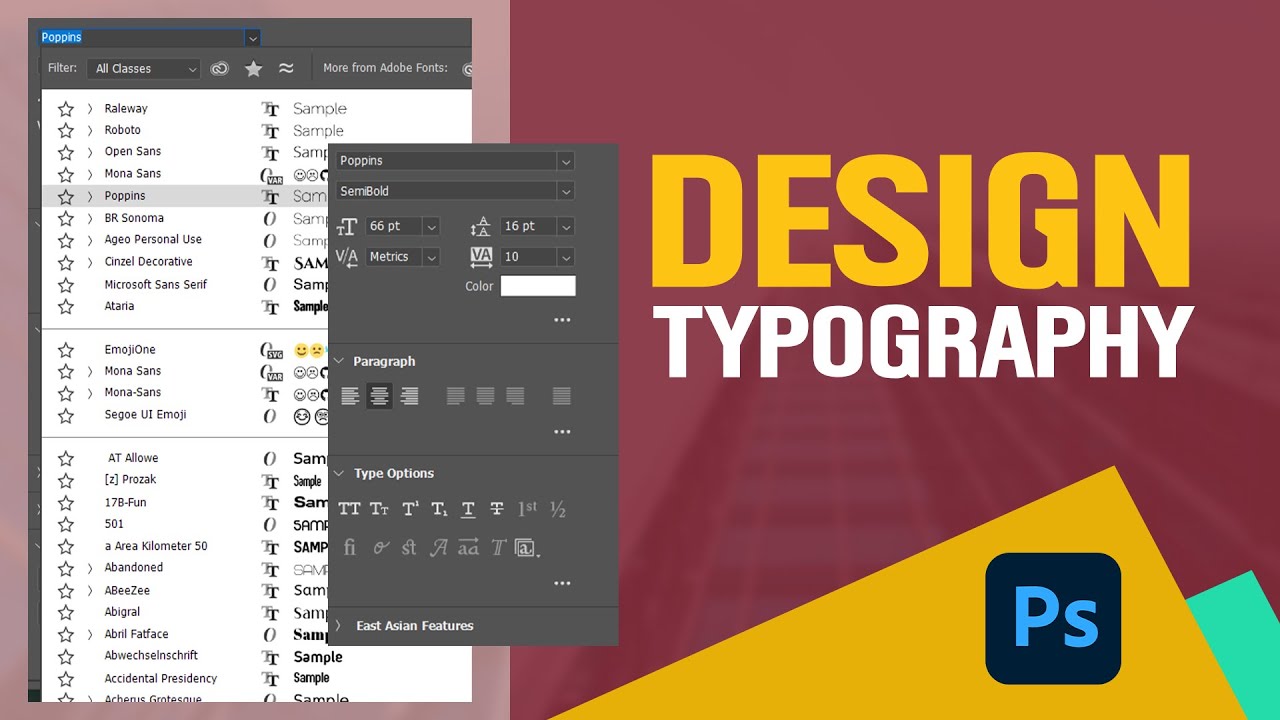Enable Titling Alternates OpenType feature

coord(498,547)
